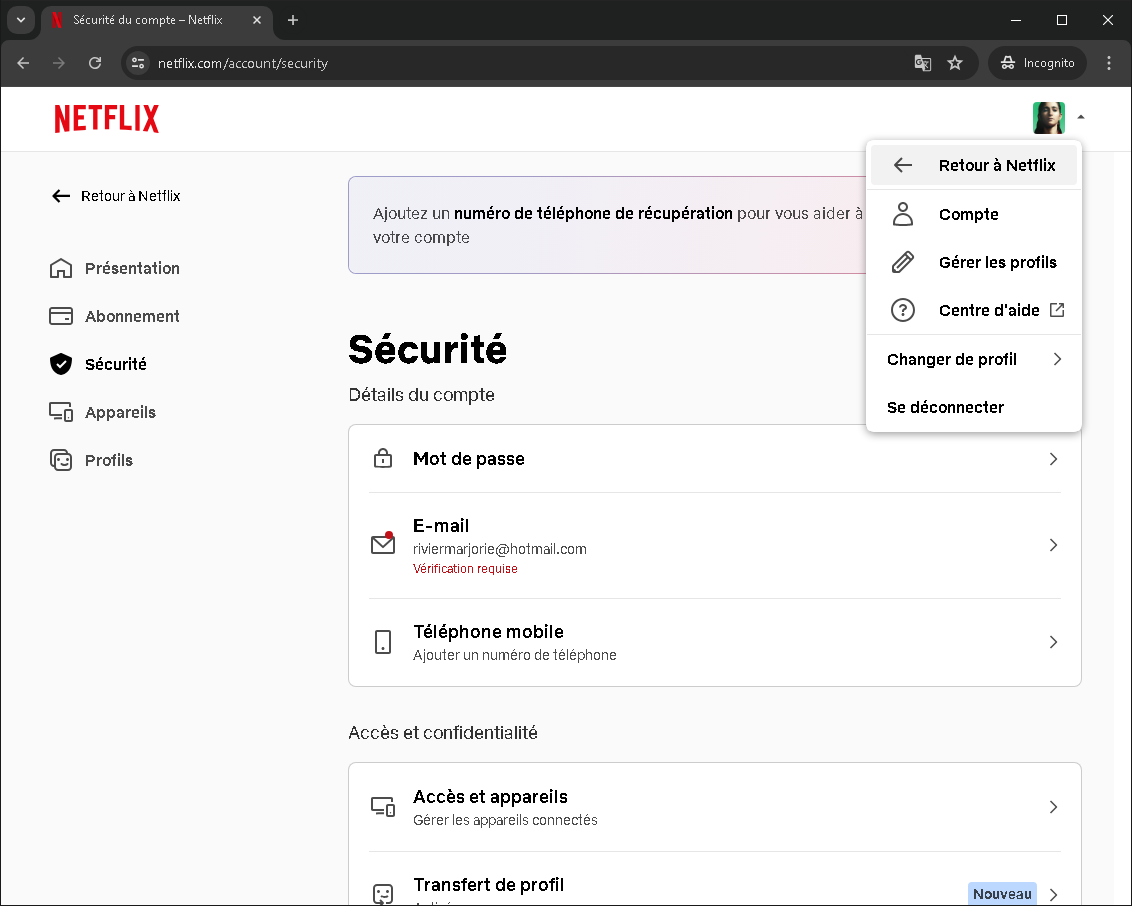This screenshot has height=906, width=1132.
Task: Select Sécurité in the sidebar
Action: 98,364
